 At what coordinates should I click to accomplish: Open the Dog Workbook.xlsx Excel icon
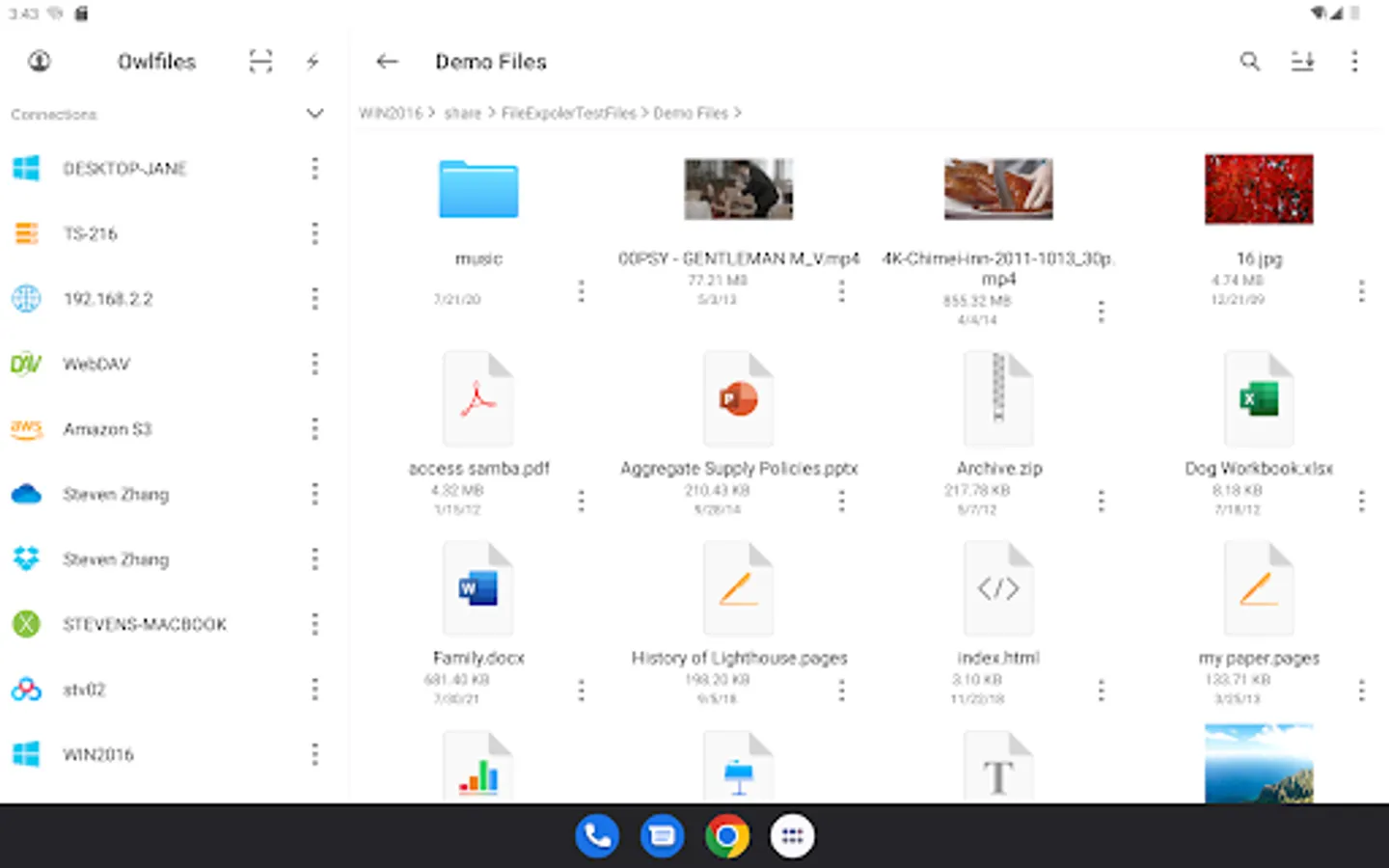pyautogui.click(x=1259, y=398)
